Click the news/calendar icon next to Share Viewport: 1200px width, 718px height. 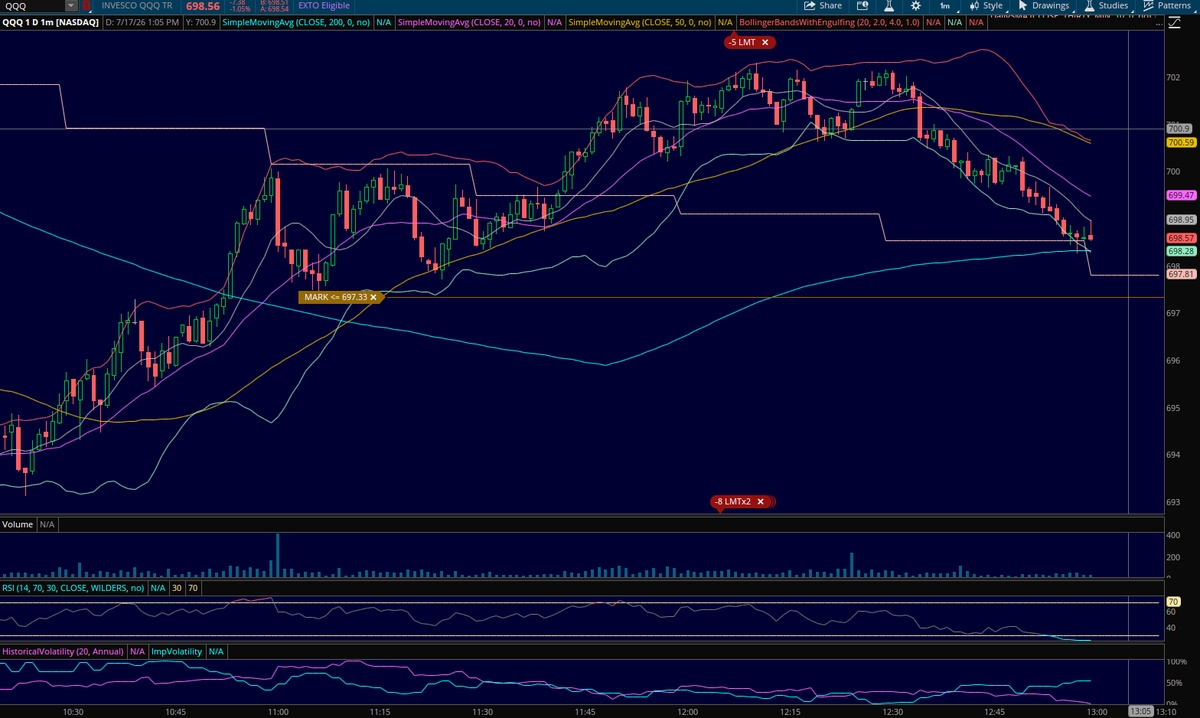[x=862, y=6]
